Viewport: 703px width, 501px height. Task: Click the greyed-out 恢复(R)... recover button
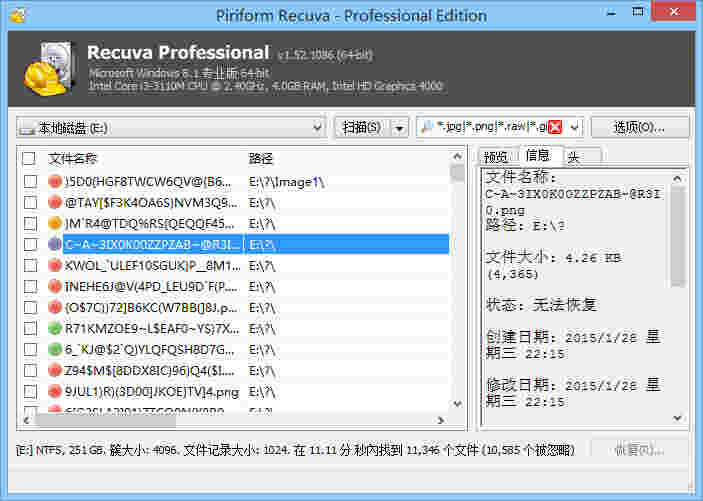[x=639, y=449]
